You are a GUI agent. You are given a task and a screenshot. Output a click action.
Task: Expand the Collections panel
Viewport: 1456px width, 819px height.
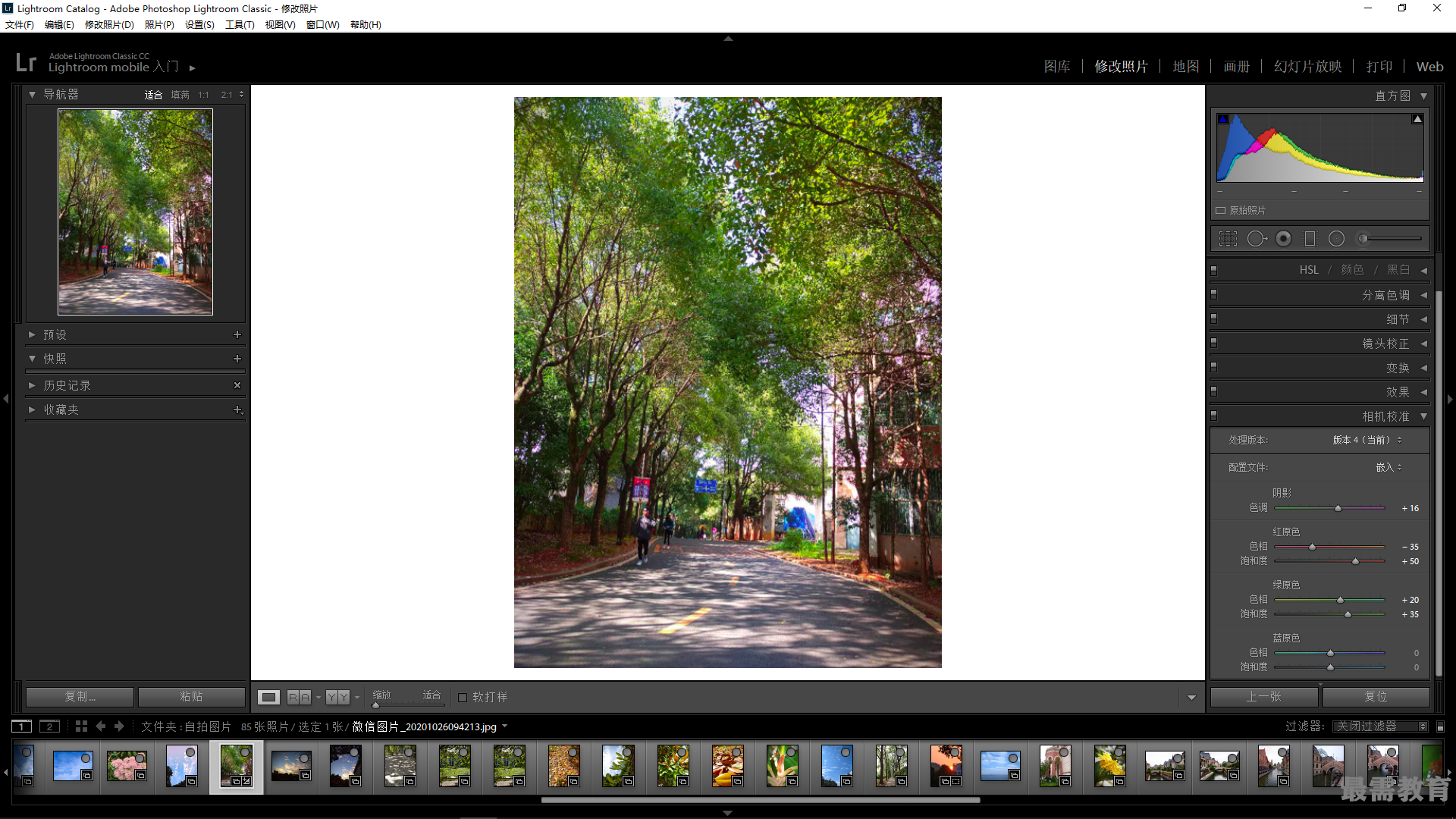point(32,409)
